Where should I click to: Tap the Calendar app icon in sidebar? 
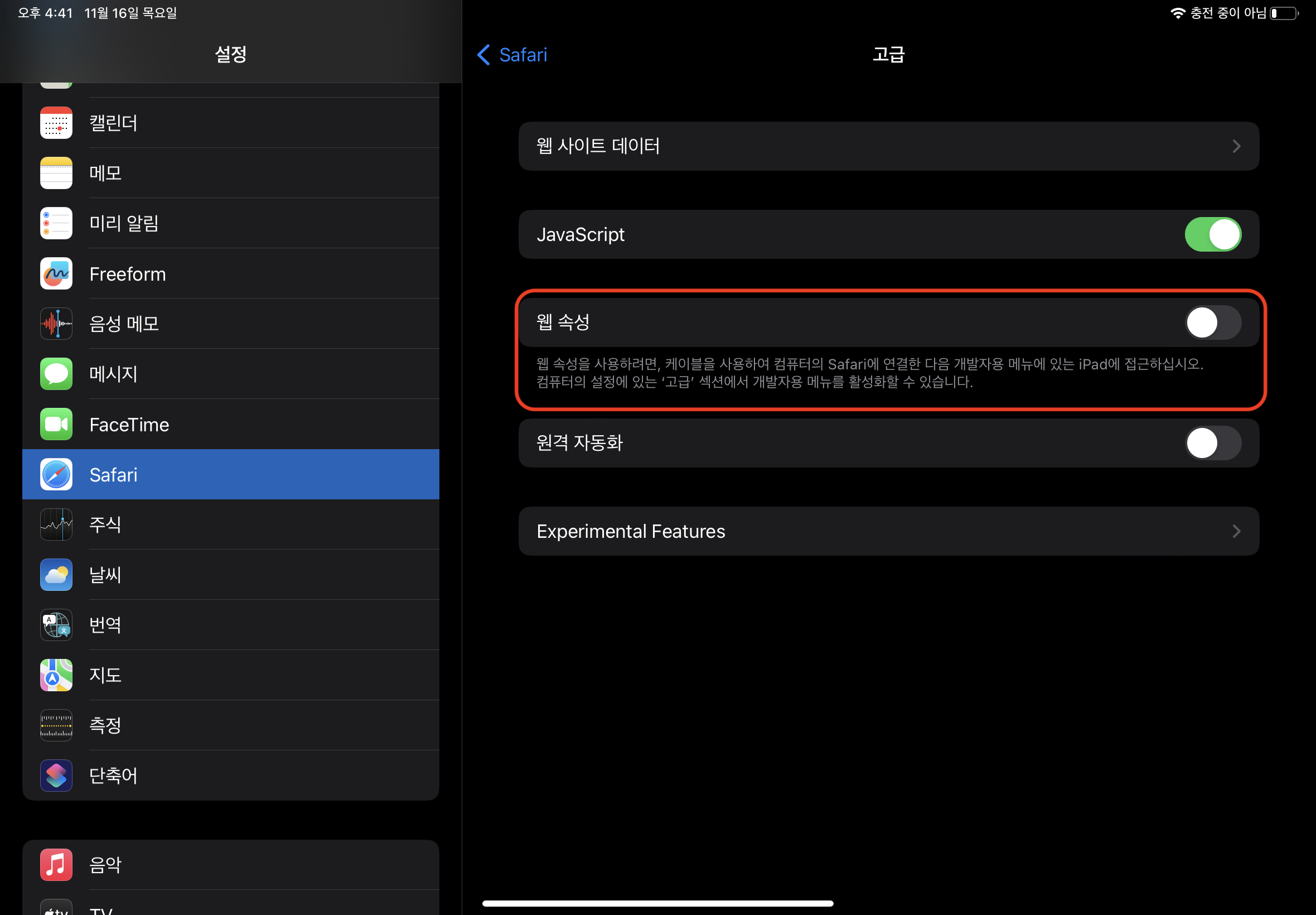coord(56,123)
